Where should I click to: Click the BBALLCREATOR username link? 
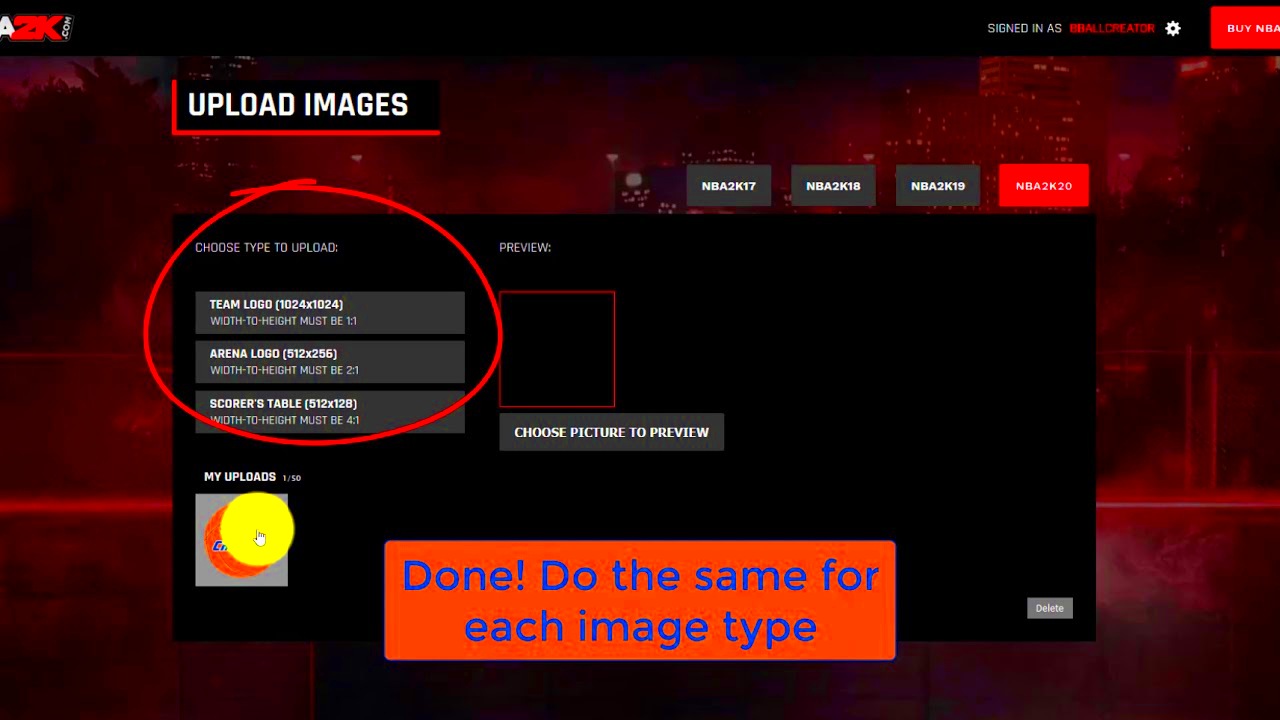pyautogui.click(x=1112, y=28)
